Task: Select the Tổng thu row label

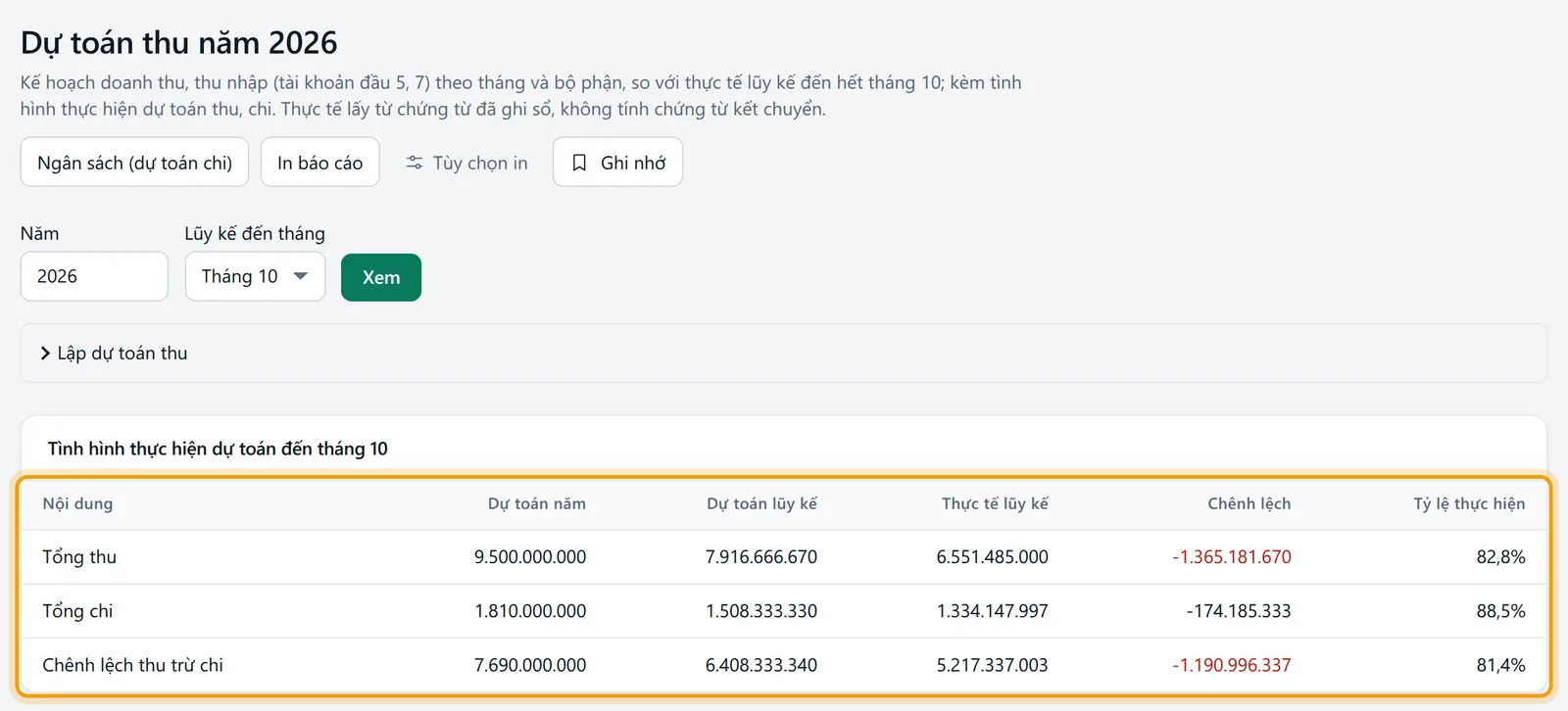Action: point(79,557)
